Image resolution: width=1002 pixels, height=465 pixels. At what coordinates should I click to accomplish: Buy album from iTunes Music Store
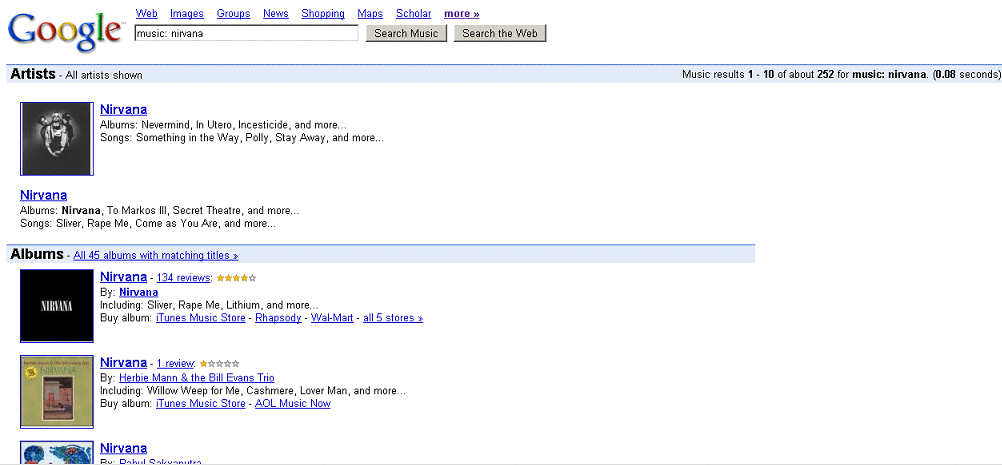click(200, 318)
